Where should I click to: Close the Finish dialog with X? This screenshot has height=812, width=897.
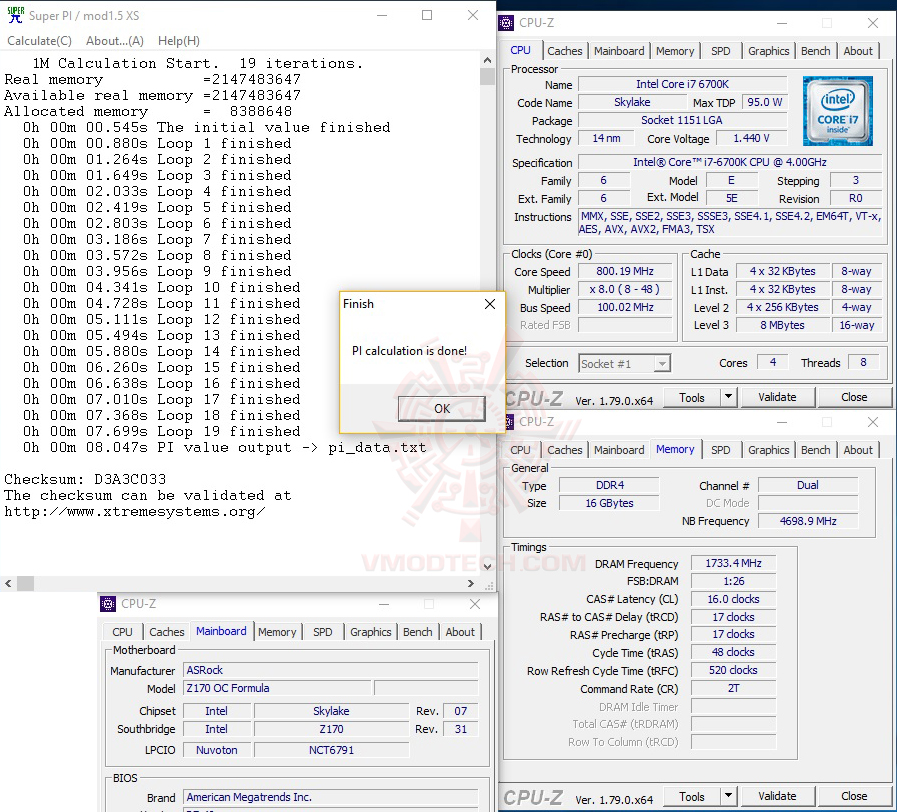[490, 304]
